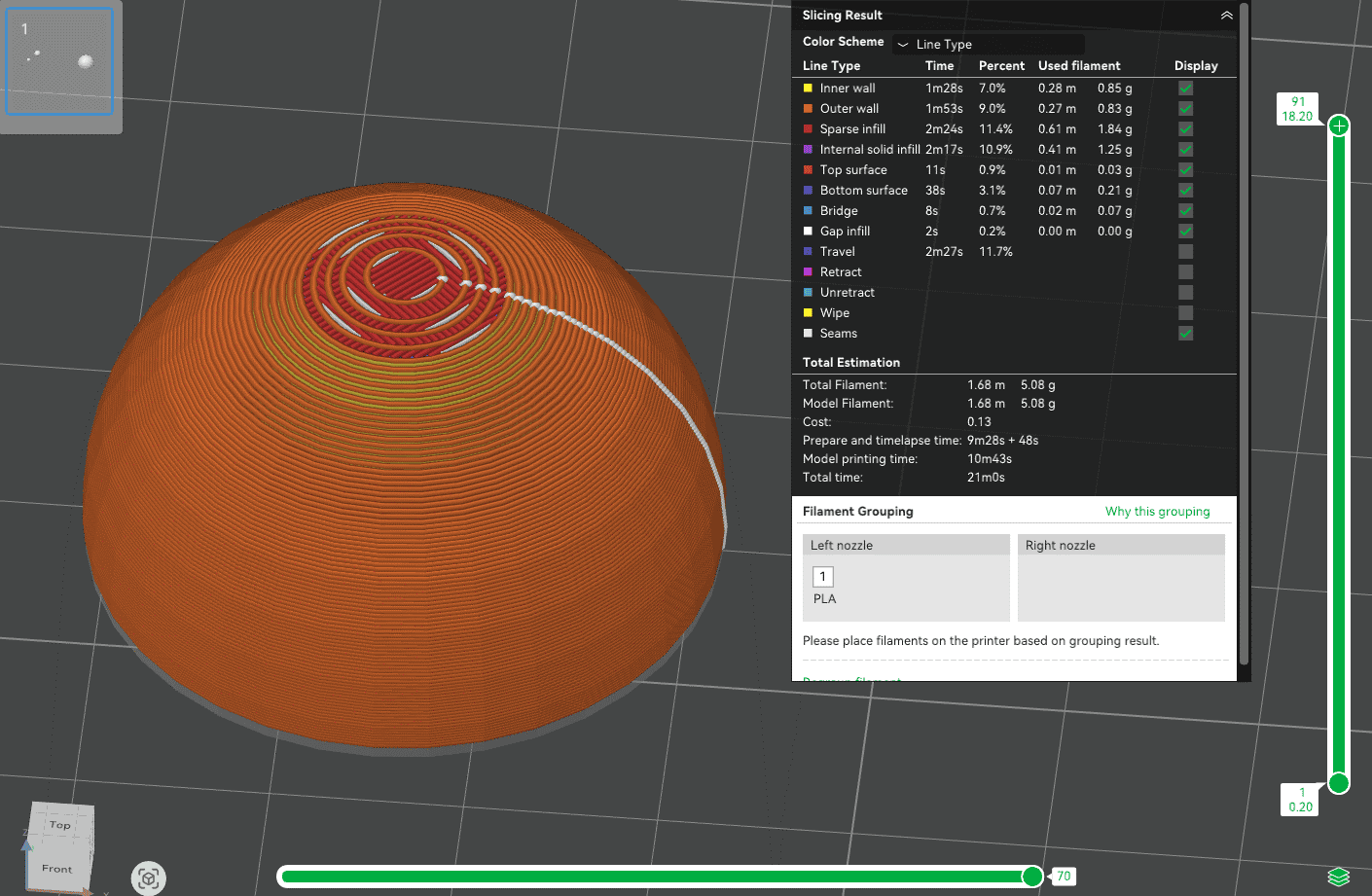Click the horizontal move slider handle

point(1032,877)
